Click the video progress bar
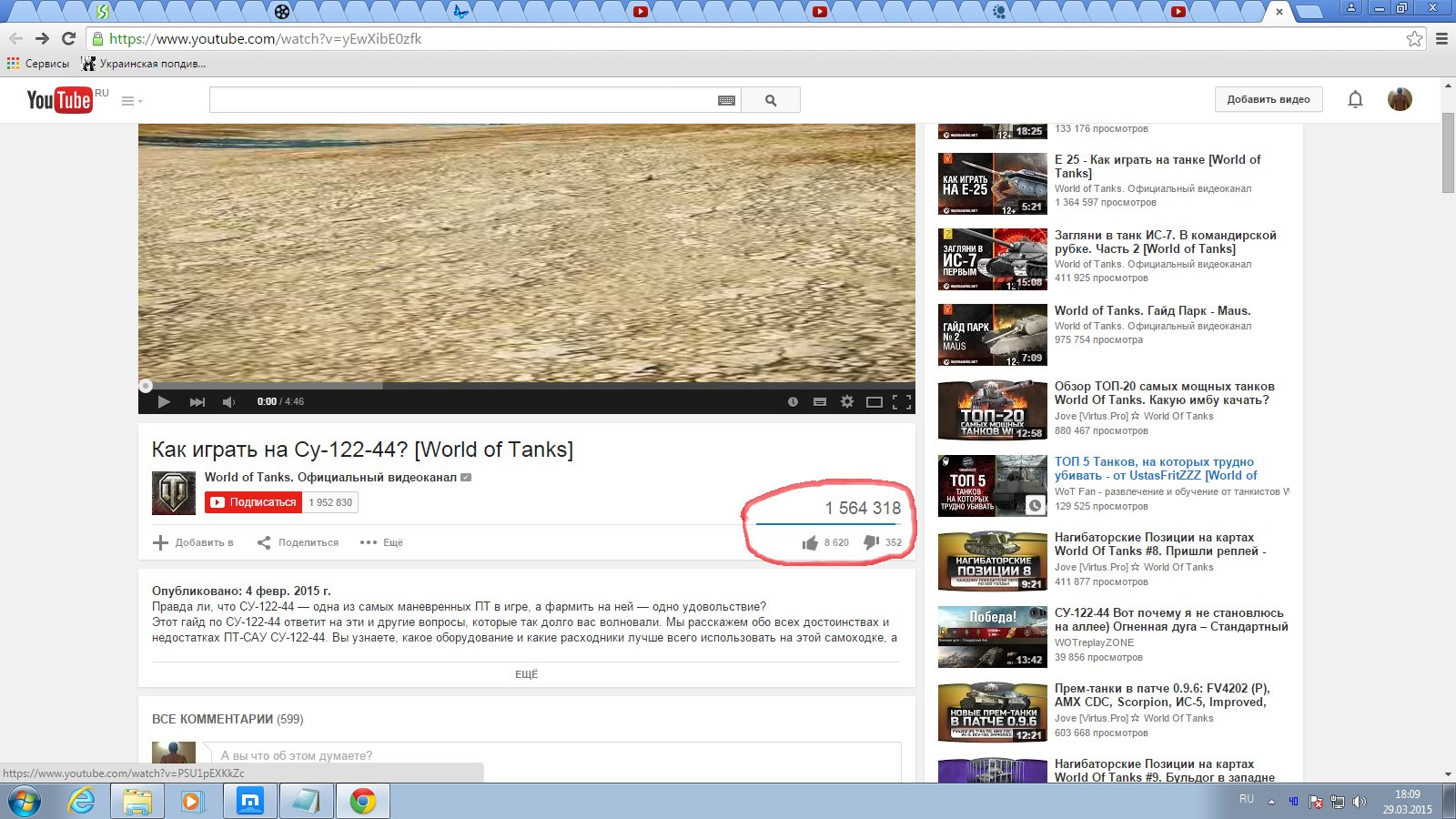 [x=527, y=386]
